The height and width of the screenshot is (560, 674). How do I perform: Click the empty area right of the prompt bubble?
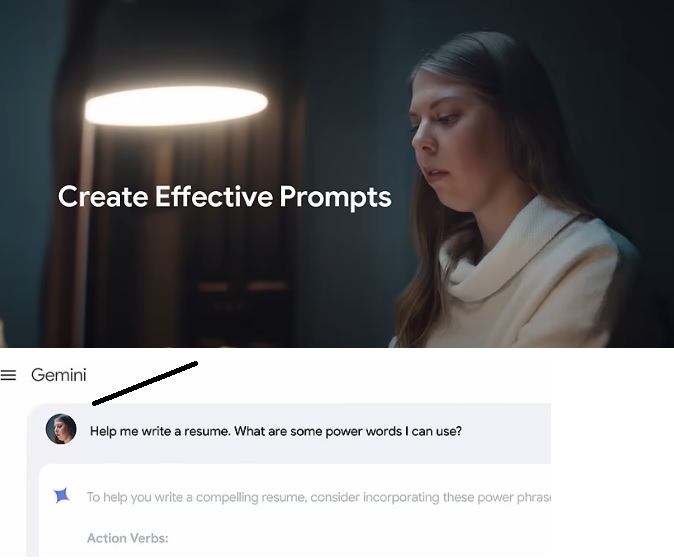click(612, 433)
